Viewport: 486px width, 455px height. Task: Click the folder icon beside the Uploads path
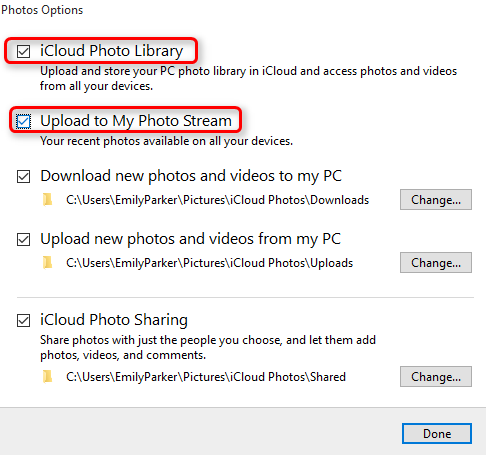(47, 263)
